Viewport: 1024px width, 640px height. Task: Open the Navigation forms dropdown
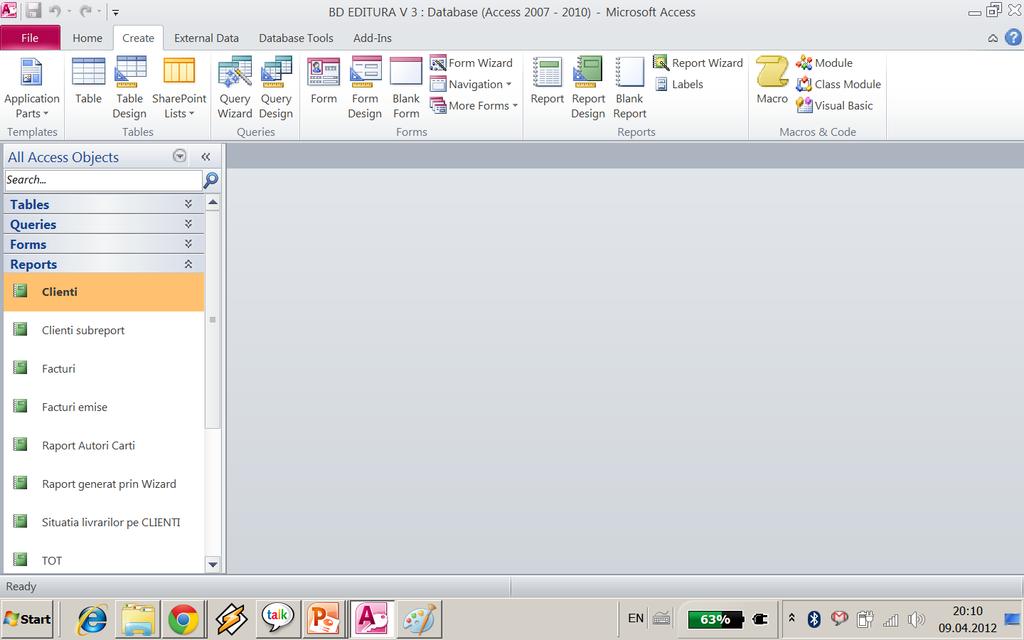470,84
